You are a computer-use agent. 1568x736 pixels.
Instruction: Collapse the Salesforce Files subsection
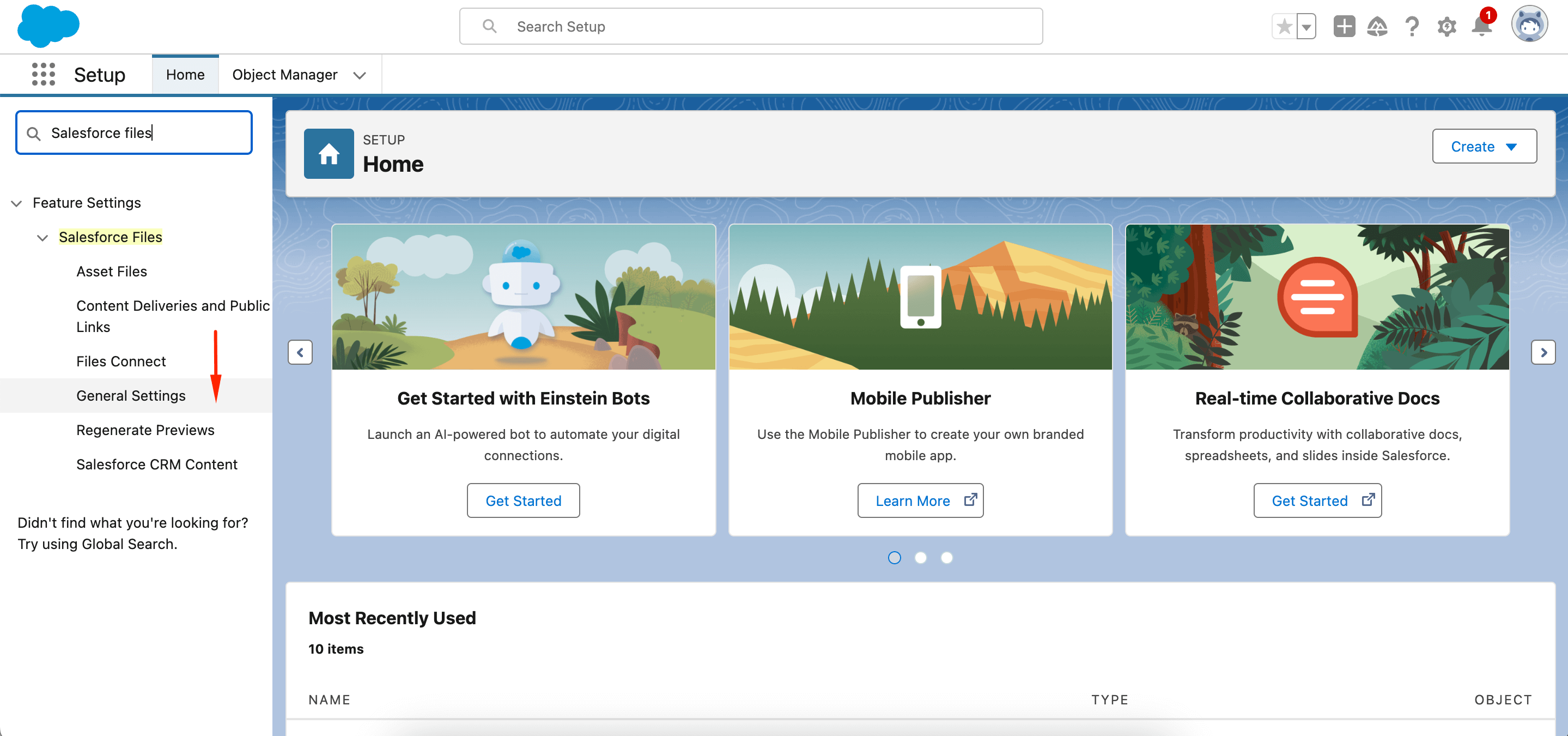point(42,237)
